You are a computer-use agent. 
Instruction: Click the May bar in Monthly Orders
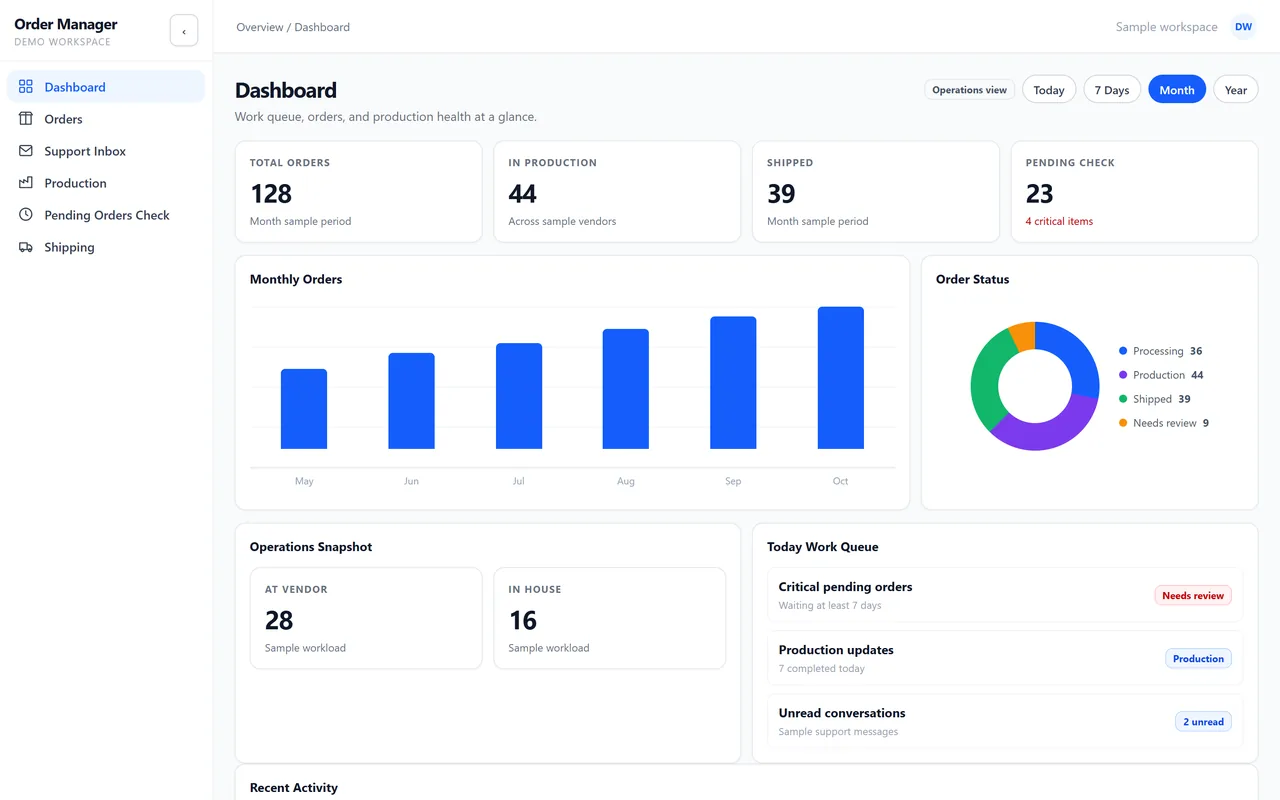304,409
